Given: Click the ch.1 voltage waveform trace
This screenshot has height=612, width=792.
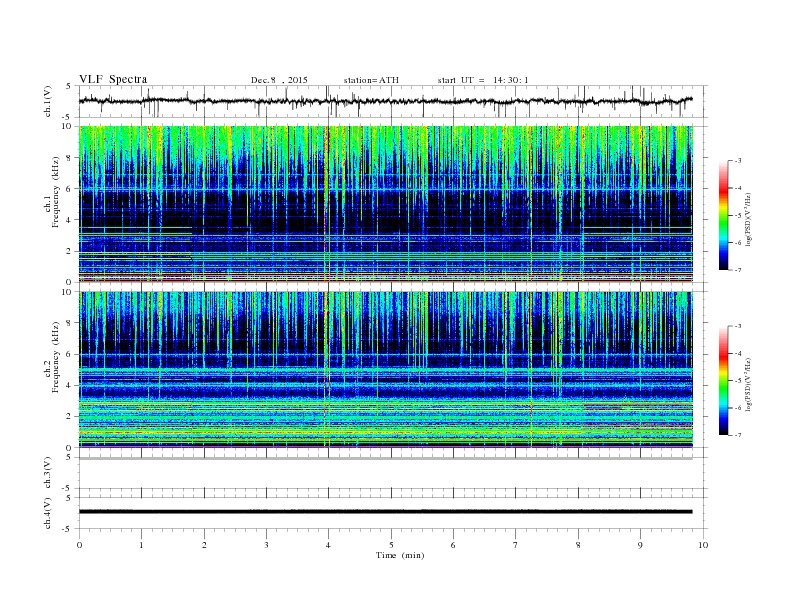Looking at the screenshot, I should [385, 101].
